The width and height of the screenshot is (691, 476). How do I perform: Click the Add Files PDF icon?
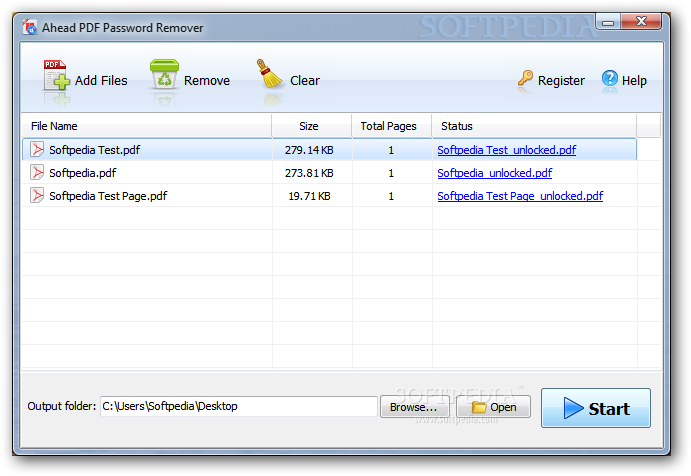(56, 75)
